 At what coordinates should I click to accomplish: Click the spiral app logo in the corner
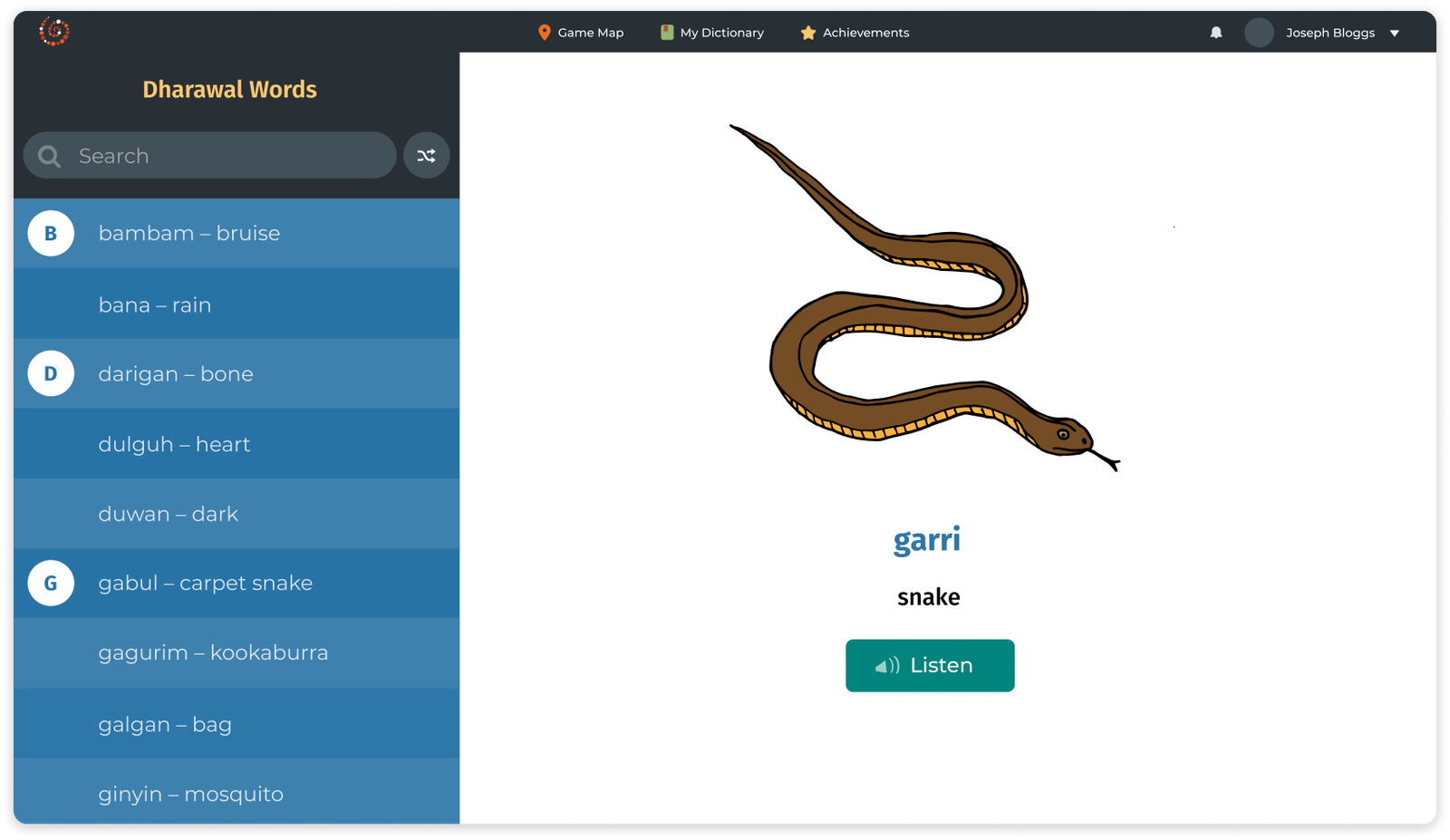tap(53, 31)
